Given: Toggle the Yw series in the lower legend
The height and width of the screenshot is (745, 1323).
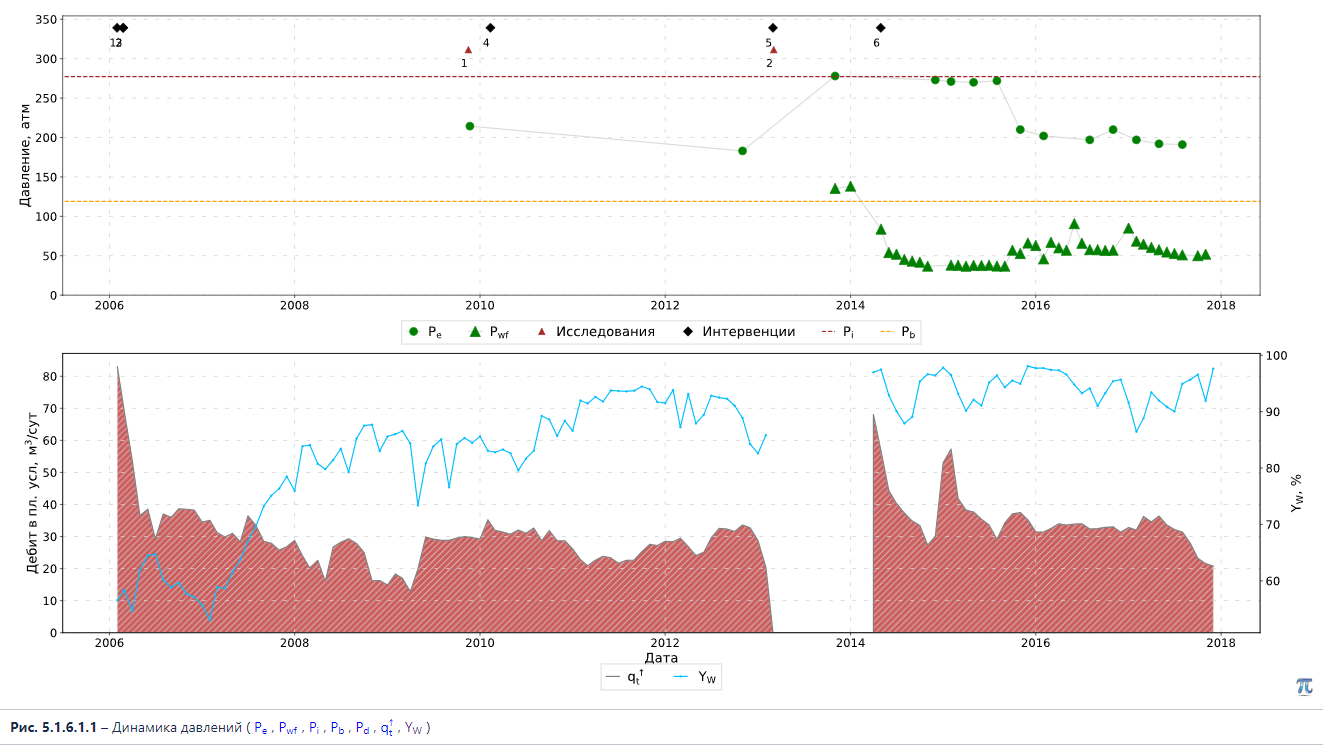Looking at the screenshot, I should (695, 677).
